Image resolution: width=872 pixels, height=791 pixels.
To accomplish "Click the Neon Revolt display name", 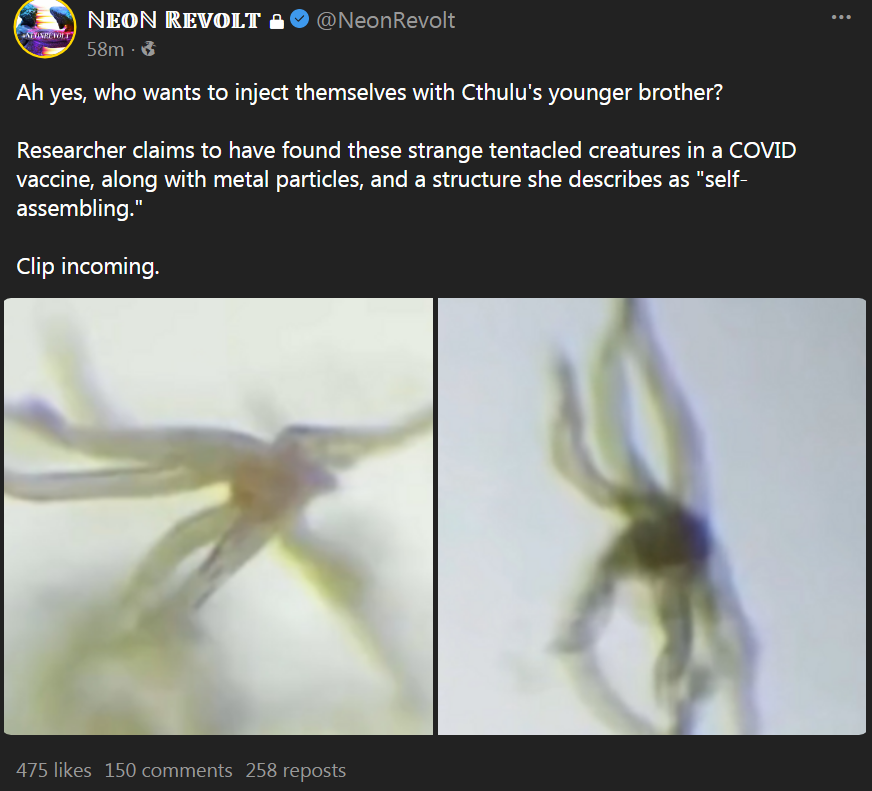I will pos(174,21).
